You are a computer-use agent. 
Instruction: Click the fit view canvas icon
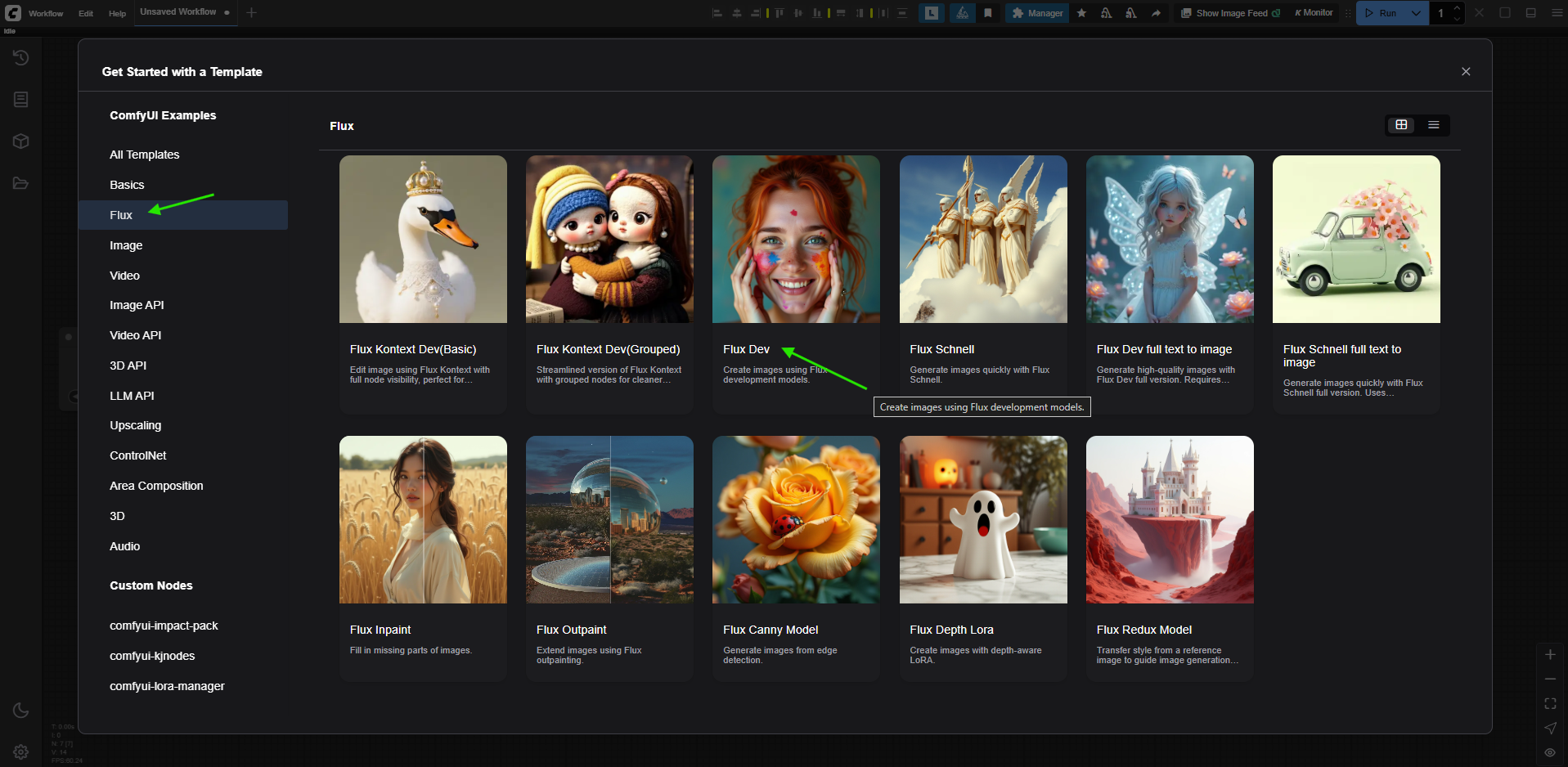click(1550, 703)
